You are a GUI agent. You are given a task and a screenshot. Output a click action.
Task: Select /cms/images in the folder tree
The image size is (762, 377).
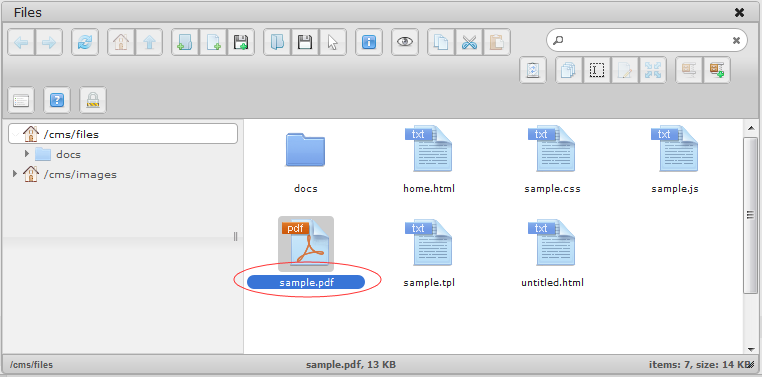click(80, 174)
